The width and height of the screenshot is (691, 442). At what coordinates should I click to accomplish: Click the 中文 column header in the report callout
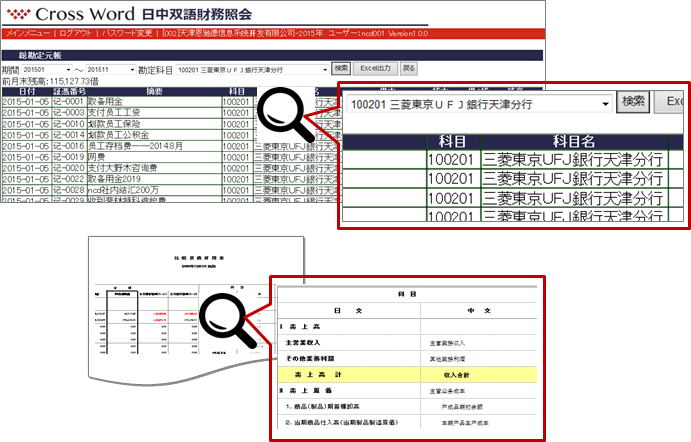point(479,311)
